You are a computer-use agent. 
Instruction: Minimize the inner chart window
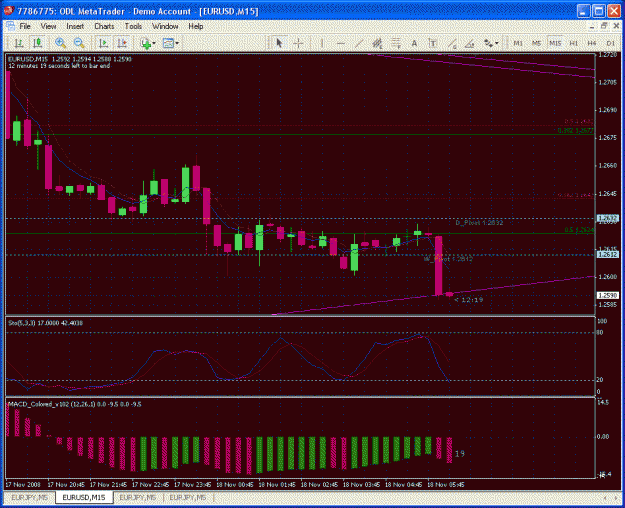592,26
